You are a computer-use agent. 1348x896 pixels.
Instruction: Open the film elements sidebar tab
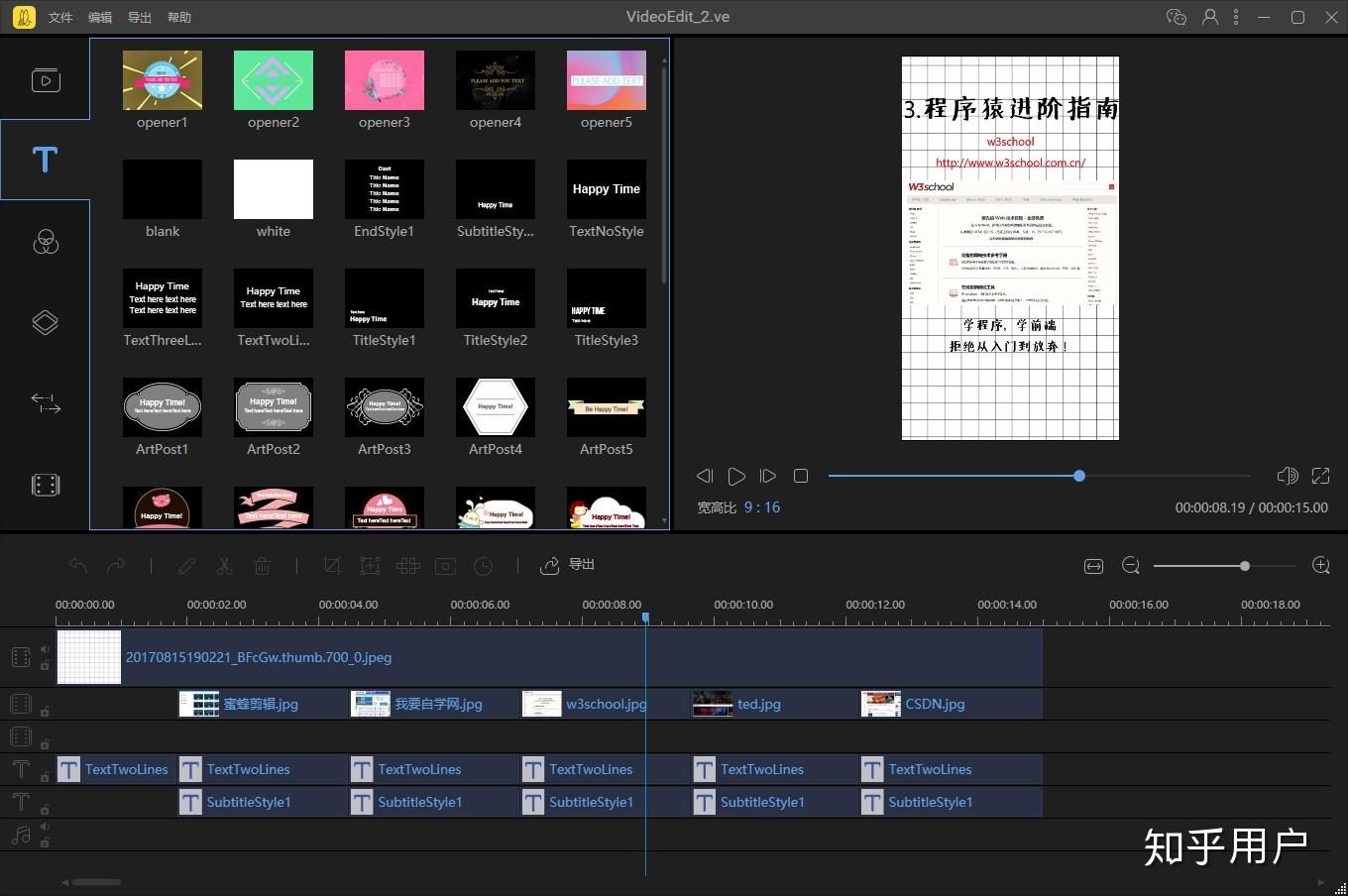(x=46, y=485)
